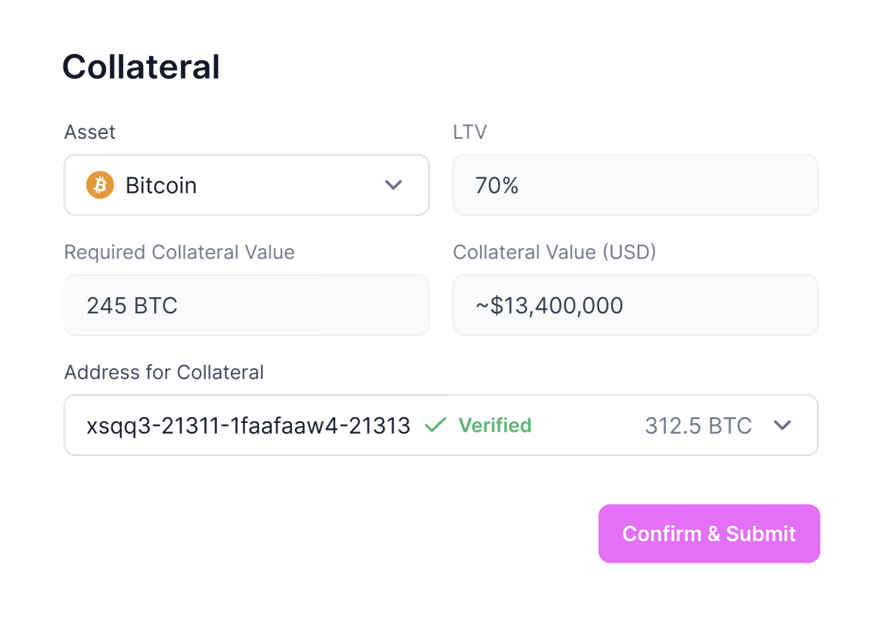Click the xsqq3-21311-1faafaaw4-21313 address text

pyautogui.click(x=248, y=426)
